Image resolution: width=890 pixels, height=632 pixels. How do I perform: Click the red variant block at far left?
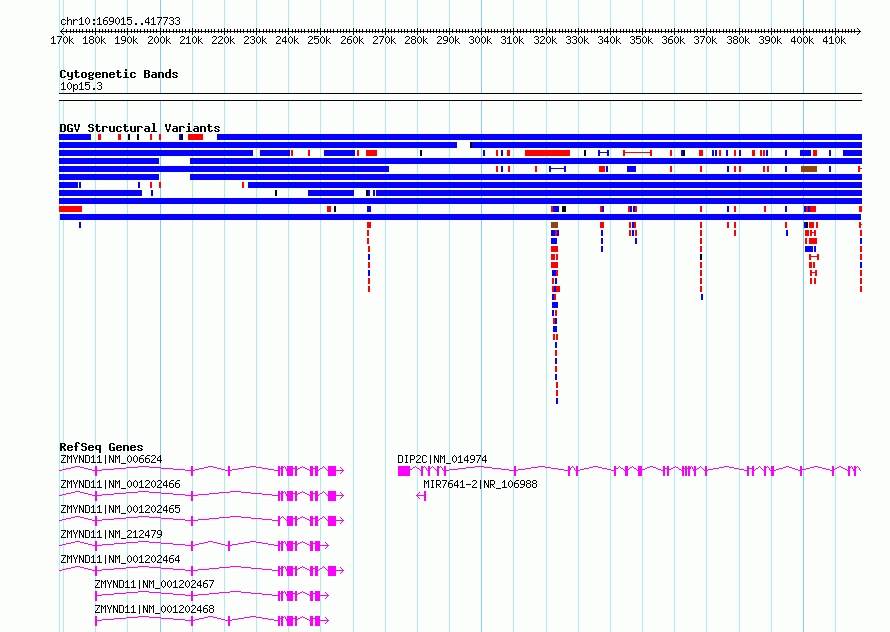[70, 209]
